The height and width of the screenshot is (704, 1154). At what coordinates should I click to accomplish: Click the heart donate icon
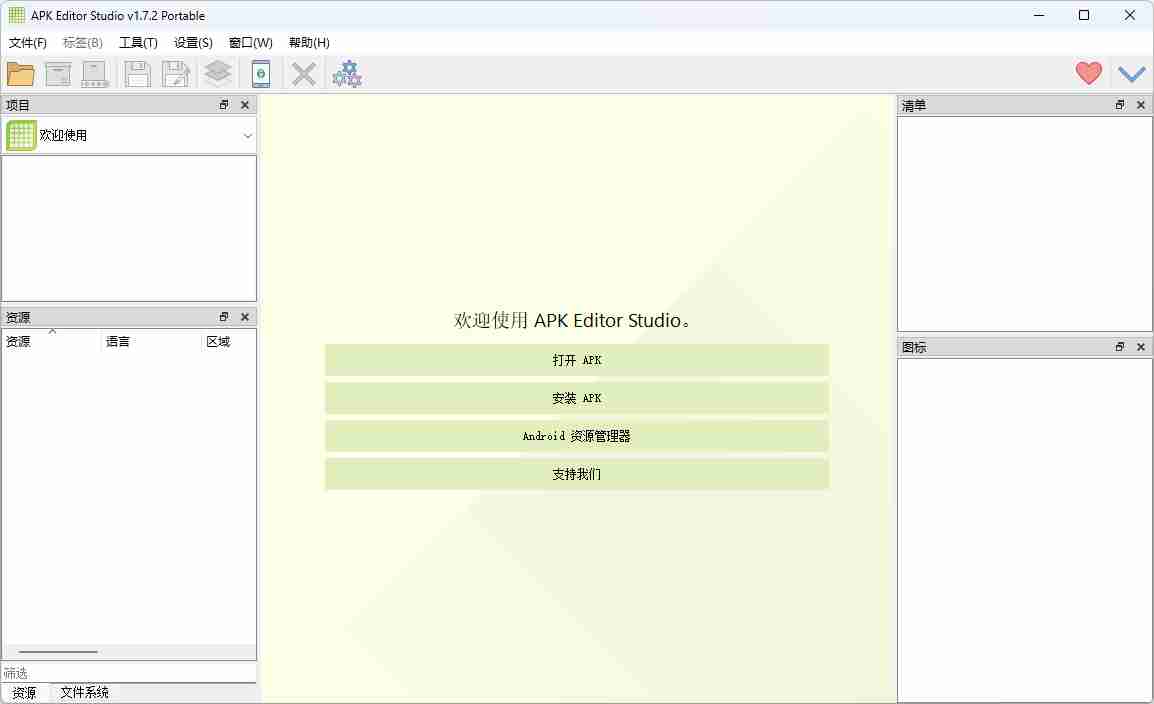click(x=1088, y=73)
